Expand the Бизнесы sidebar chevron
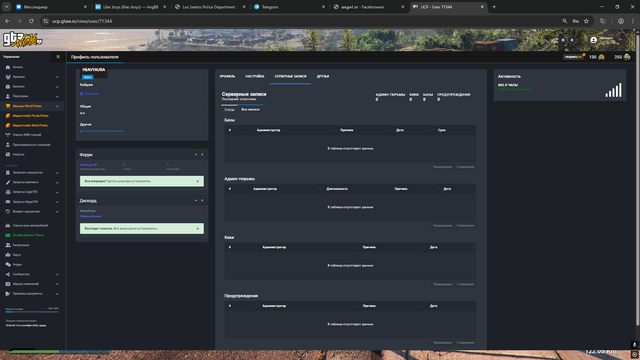640x360 pixels. 57,87
